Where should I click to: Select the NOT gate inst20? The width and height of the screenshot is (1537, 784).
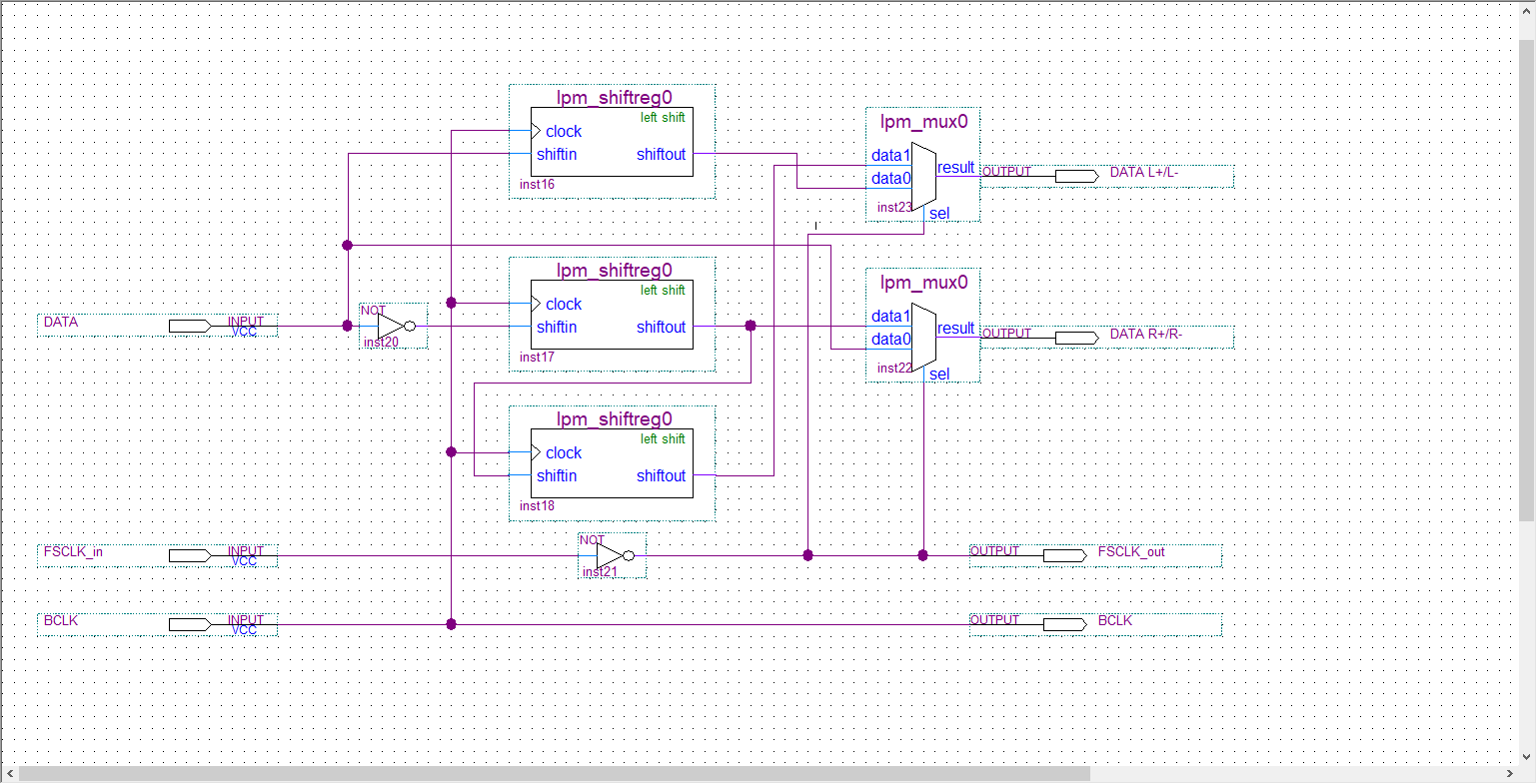tap(392, 327)
